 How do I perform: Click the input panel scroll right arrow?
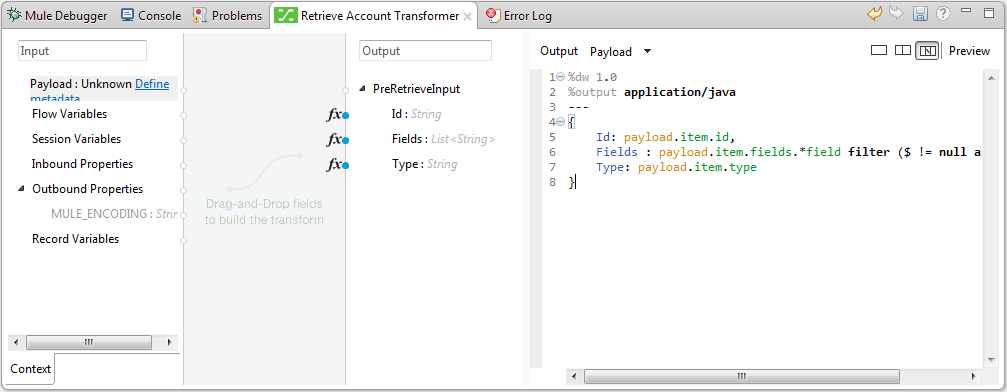click(169, 343)
